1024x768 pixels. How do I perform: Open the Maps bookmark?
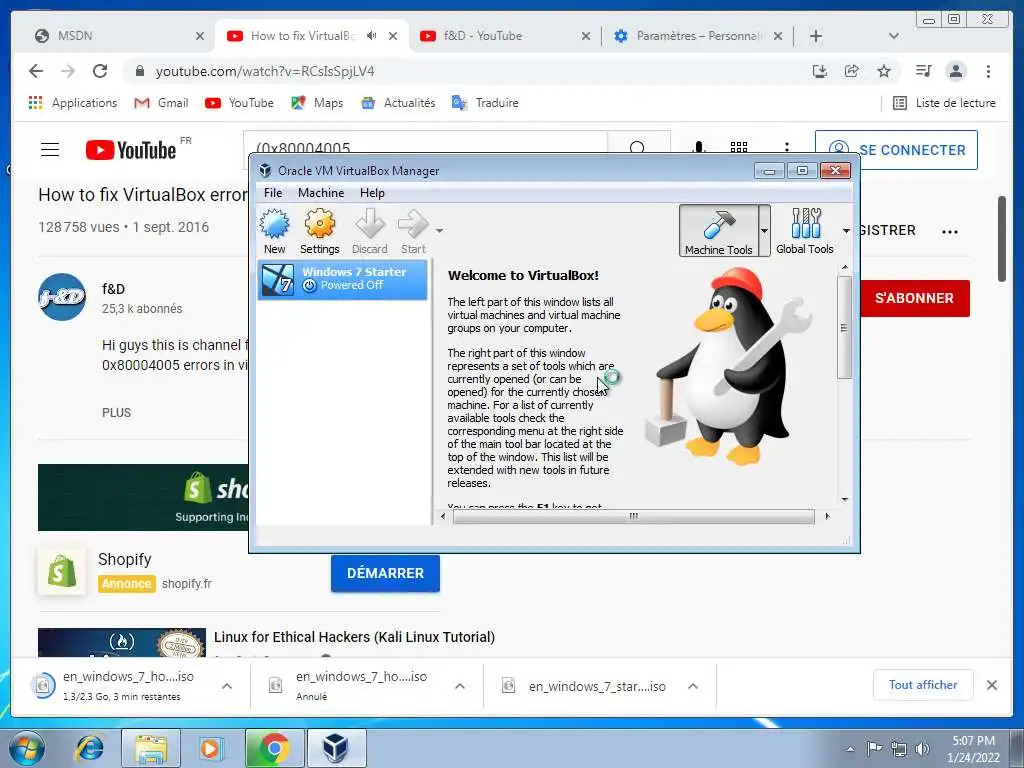pyautogui.click(x=317, y=103)
